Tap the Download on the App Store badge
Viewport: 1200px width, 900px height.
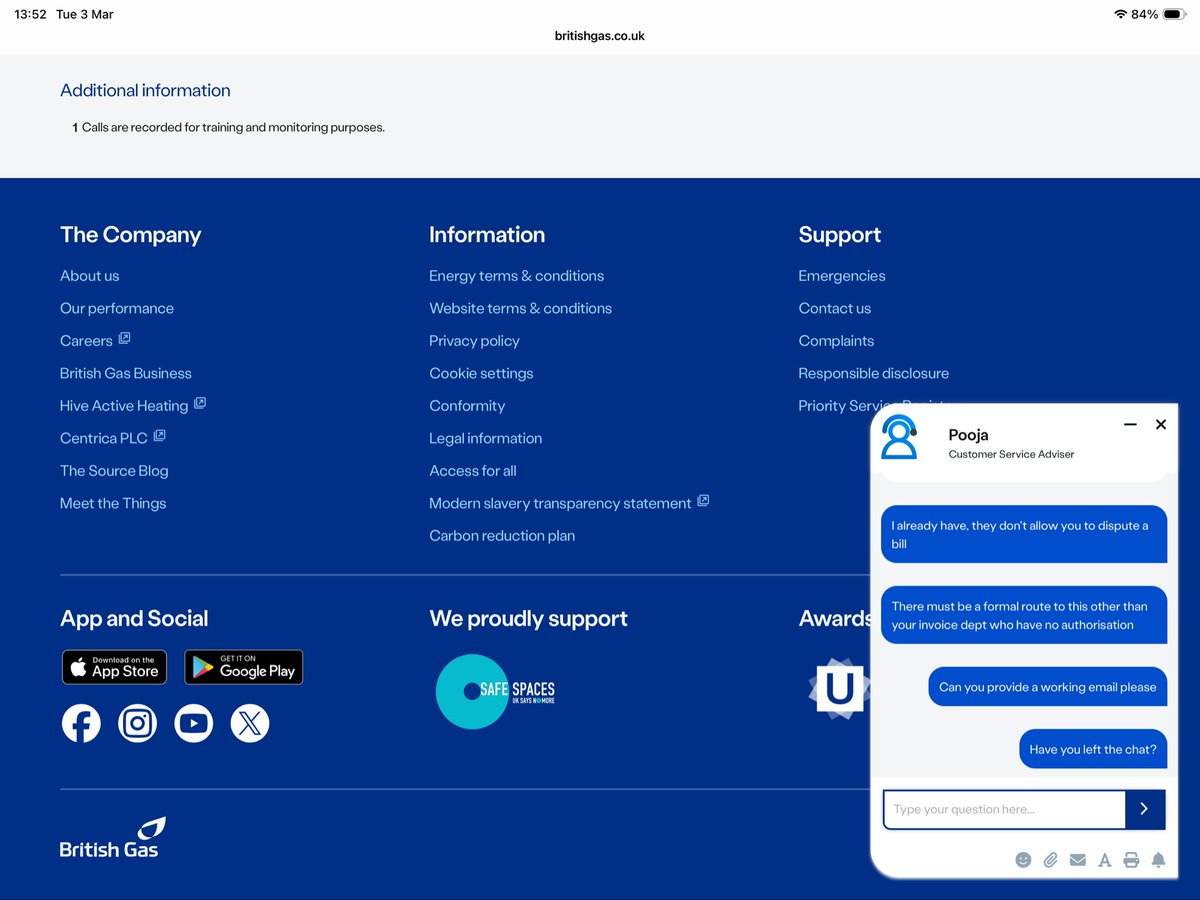[114, 667]
